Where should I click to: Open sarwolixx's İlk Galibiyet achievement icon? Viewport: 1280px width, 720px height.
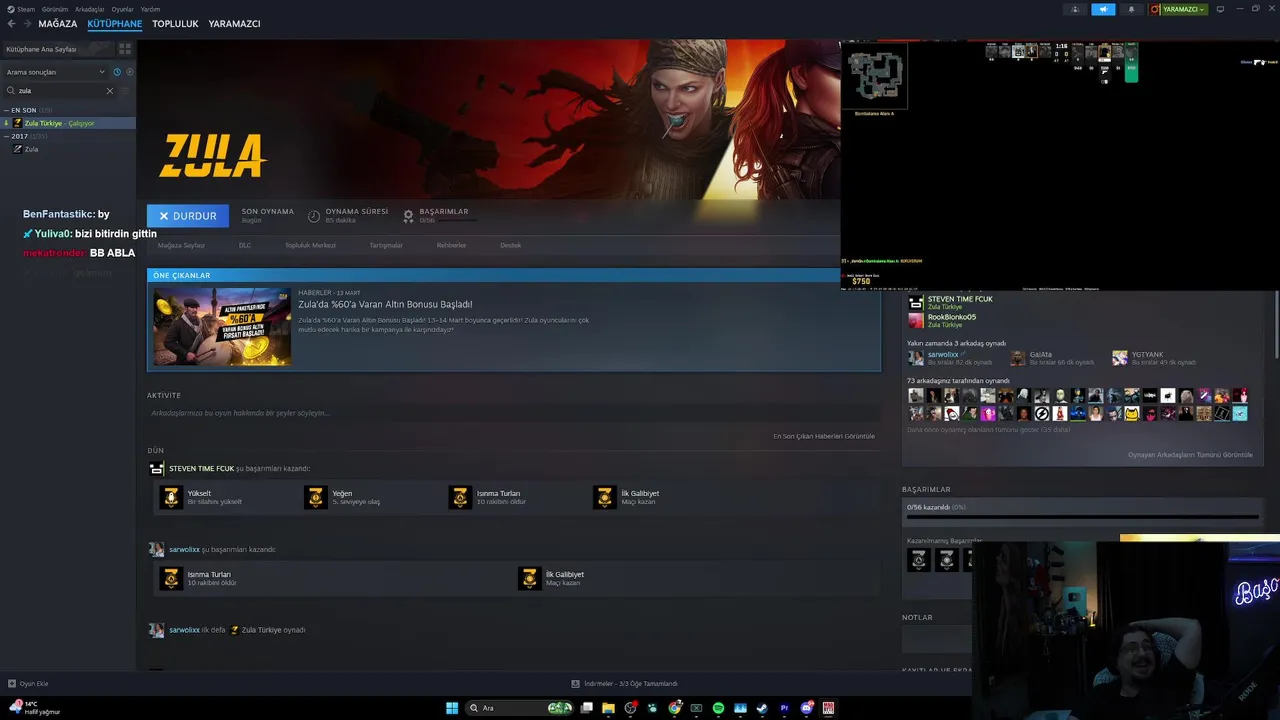(529, 578)
